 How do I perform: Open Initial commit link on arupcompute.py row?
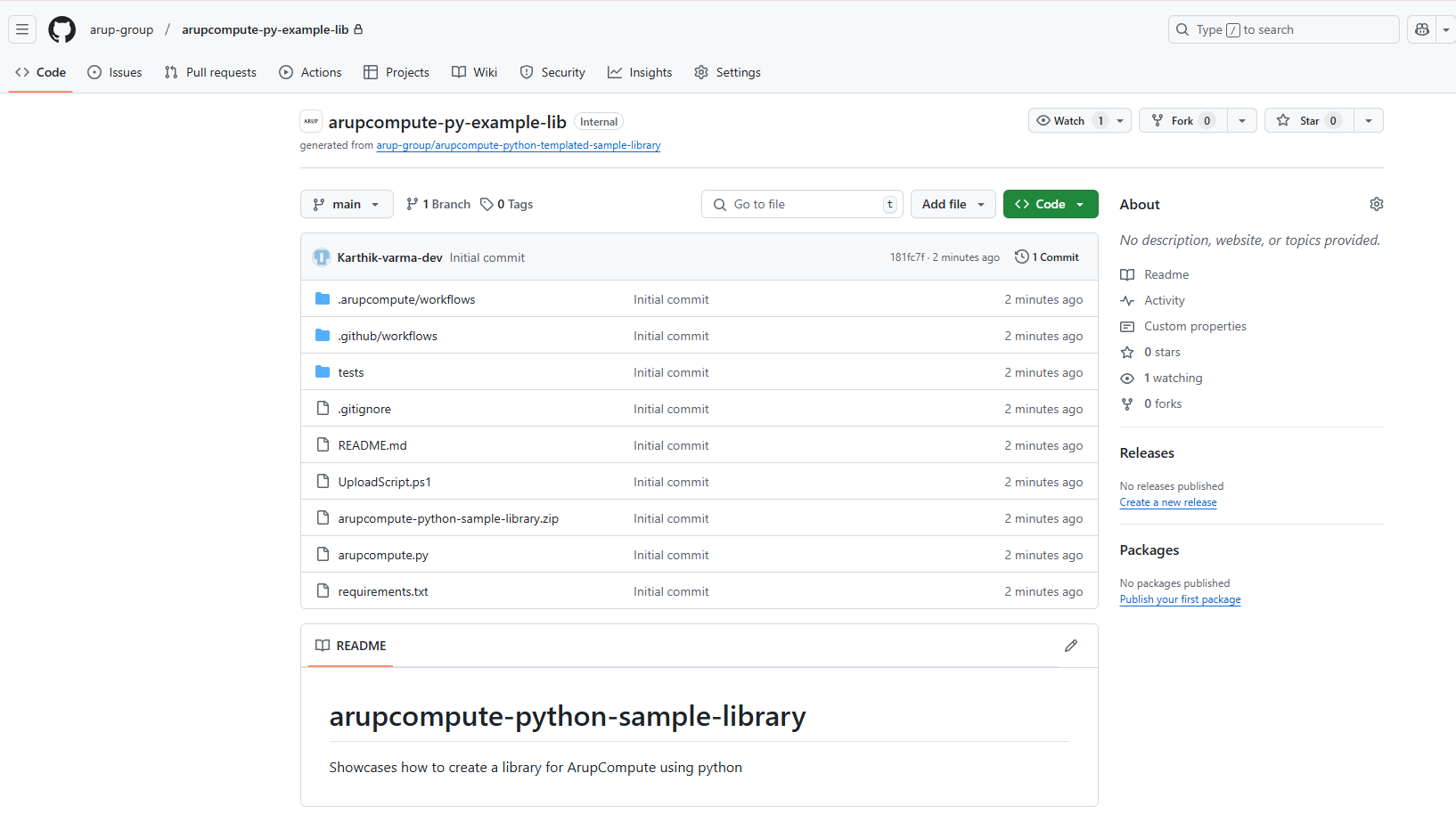click(671, 555)
